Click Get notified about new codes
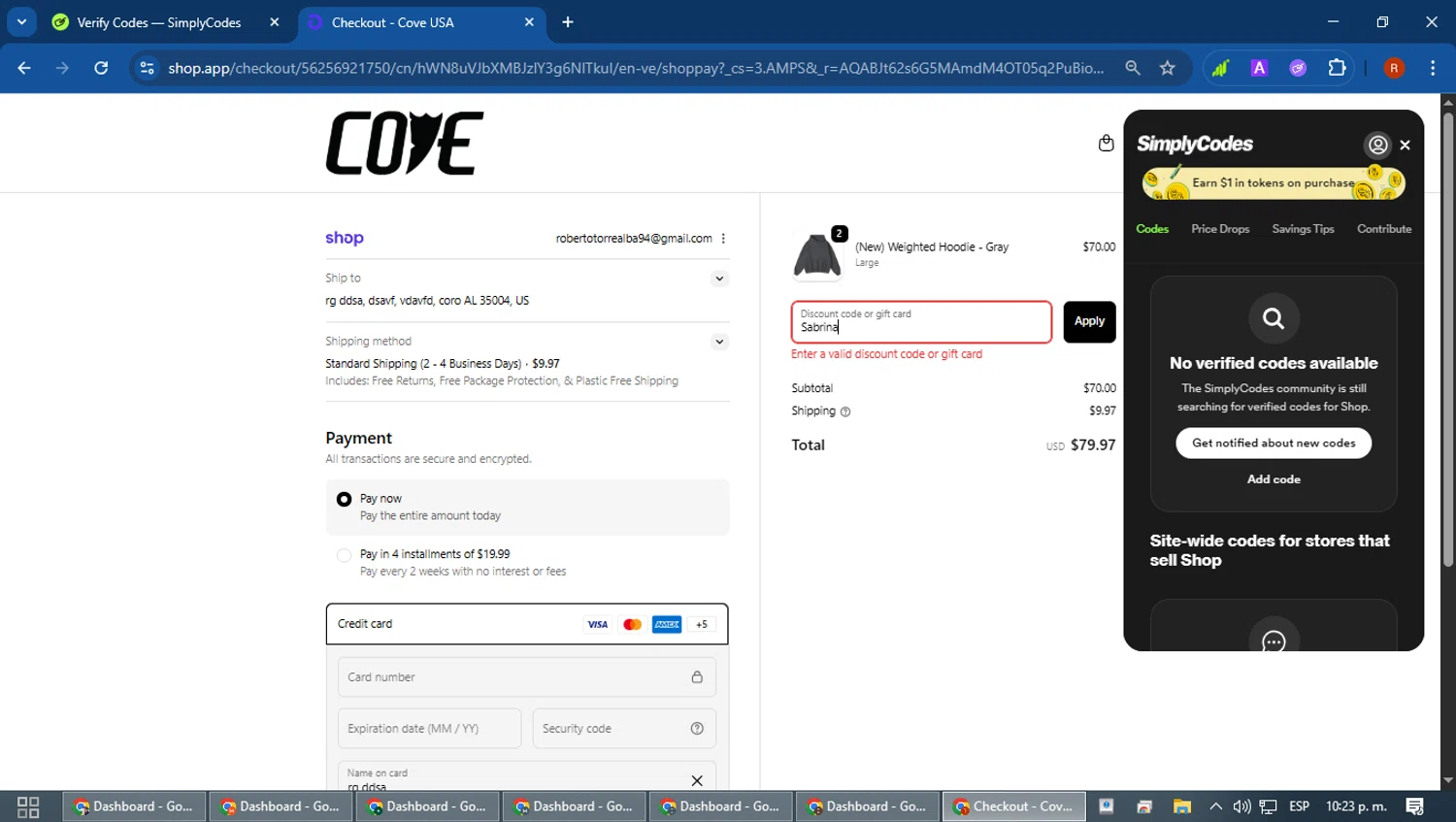 [1274, 443]
